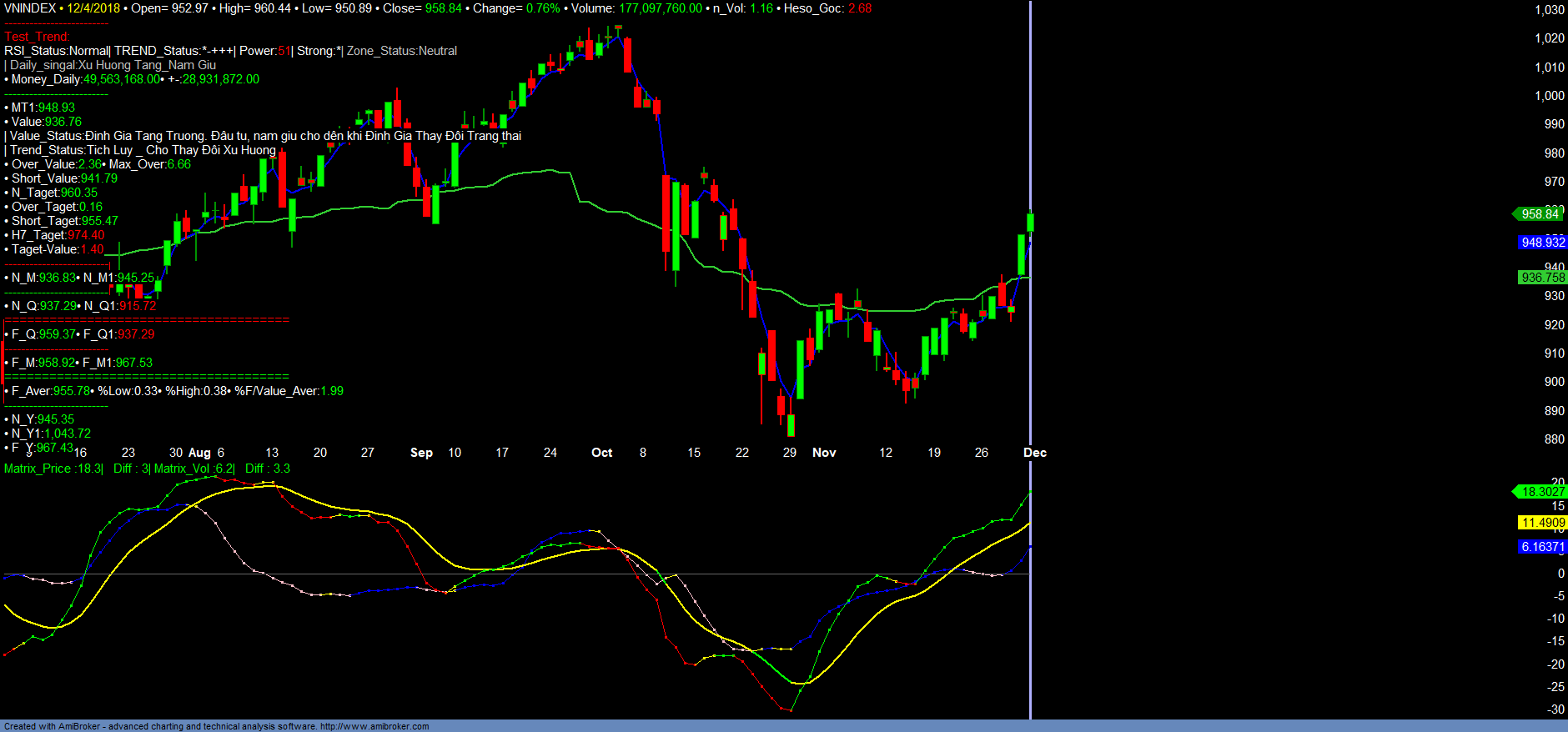Viewport: 1568px width, 732px height.
Task: Click the red Test_Trend label
Action: 37,37
